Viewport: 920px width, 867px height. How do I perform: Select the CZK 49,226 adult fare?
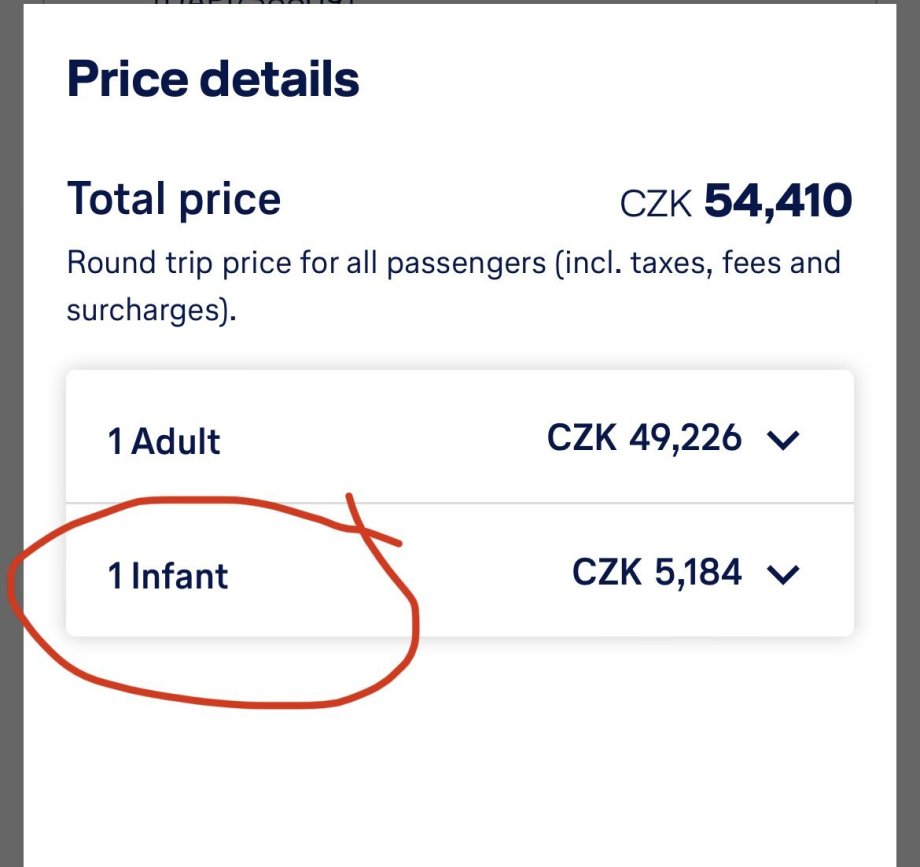point(645,438)
